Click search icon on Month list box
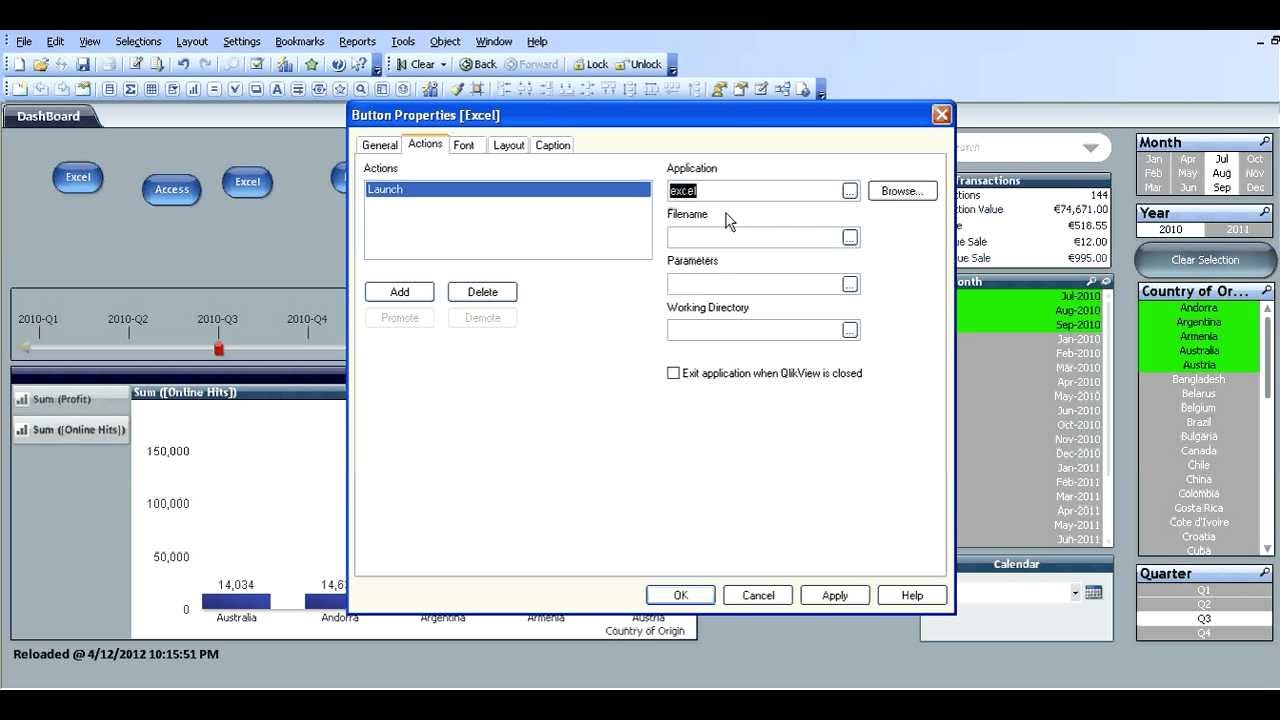This screenshot has width=1280, height=720. 1265,142
